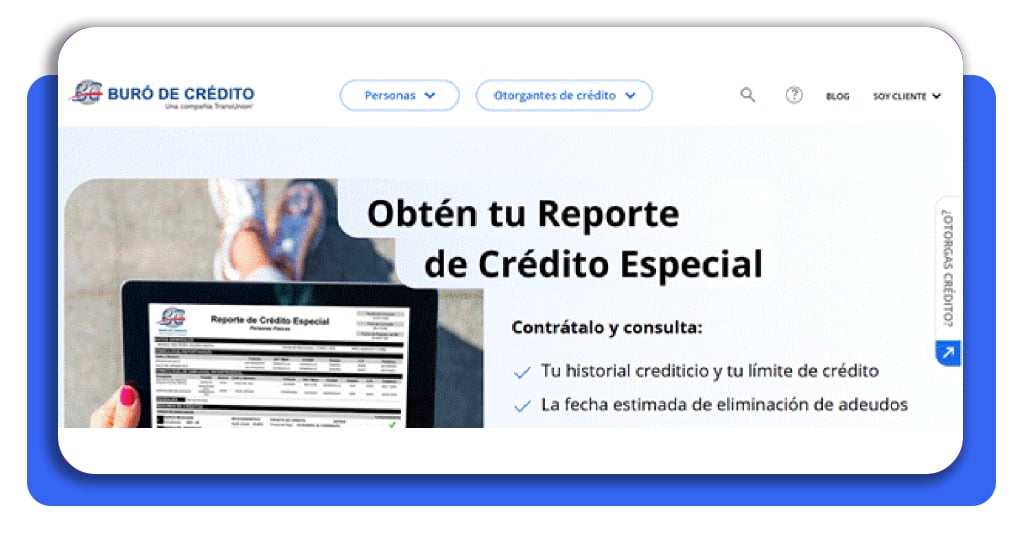This screenshot has width=1024, height=536.
Task: Click the checkmark beside Tu historial crediticio
Action: 522,373
